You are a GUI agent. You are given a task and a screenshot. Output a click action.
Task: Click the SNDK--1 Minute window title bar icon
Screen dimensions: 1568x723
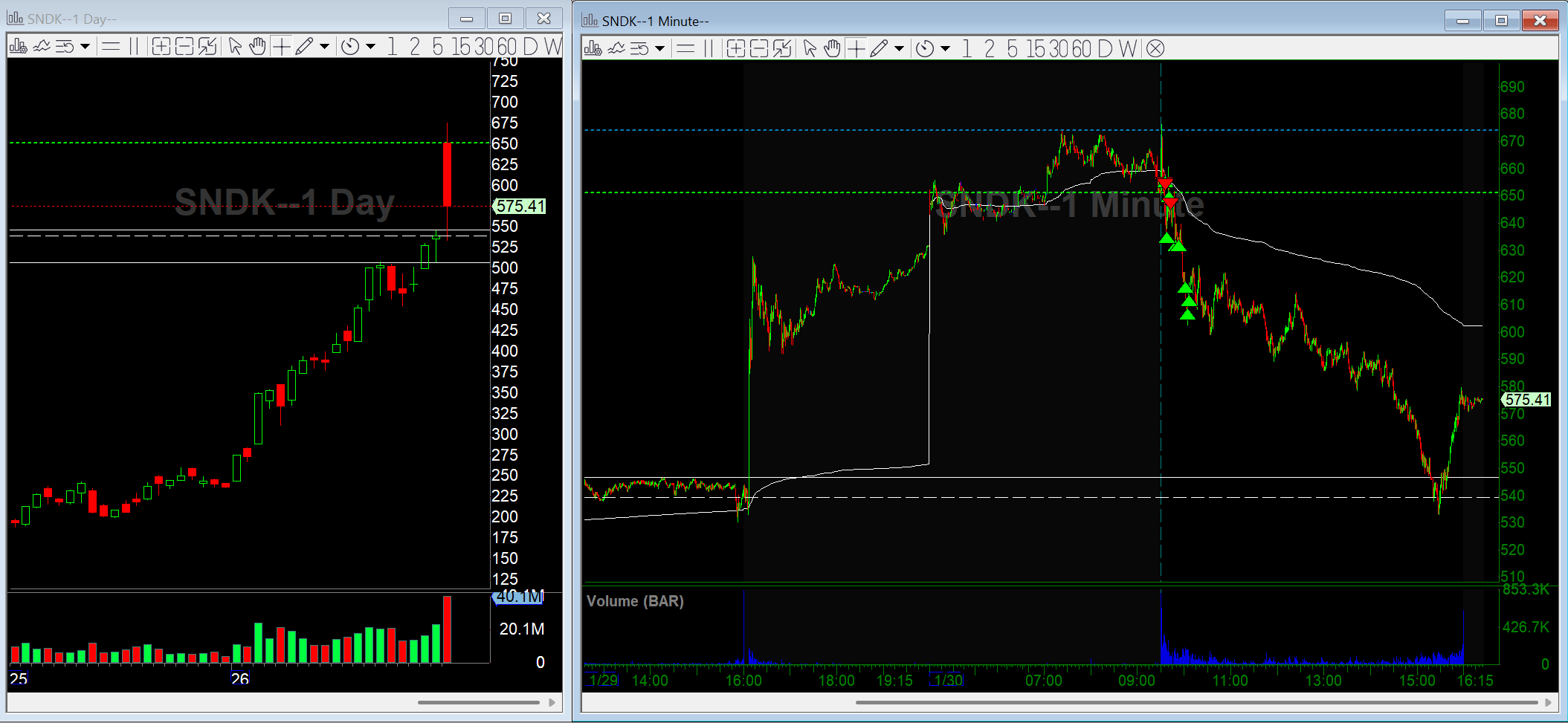(x=590, y=20)
